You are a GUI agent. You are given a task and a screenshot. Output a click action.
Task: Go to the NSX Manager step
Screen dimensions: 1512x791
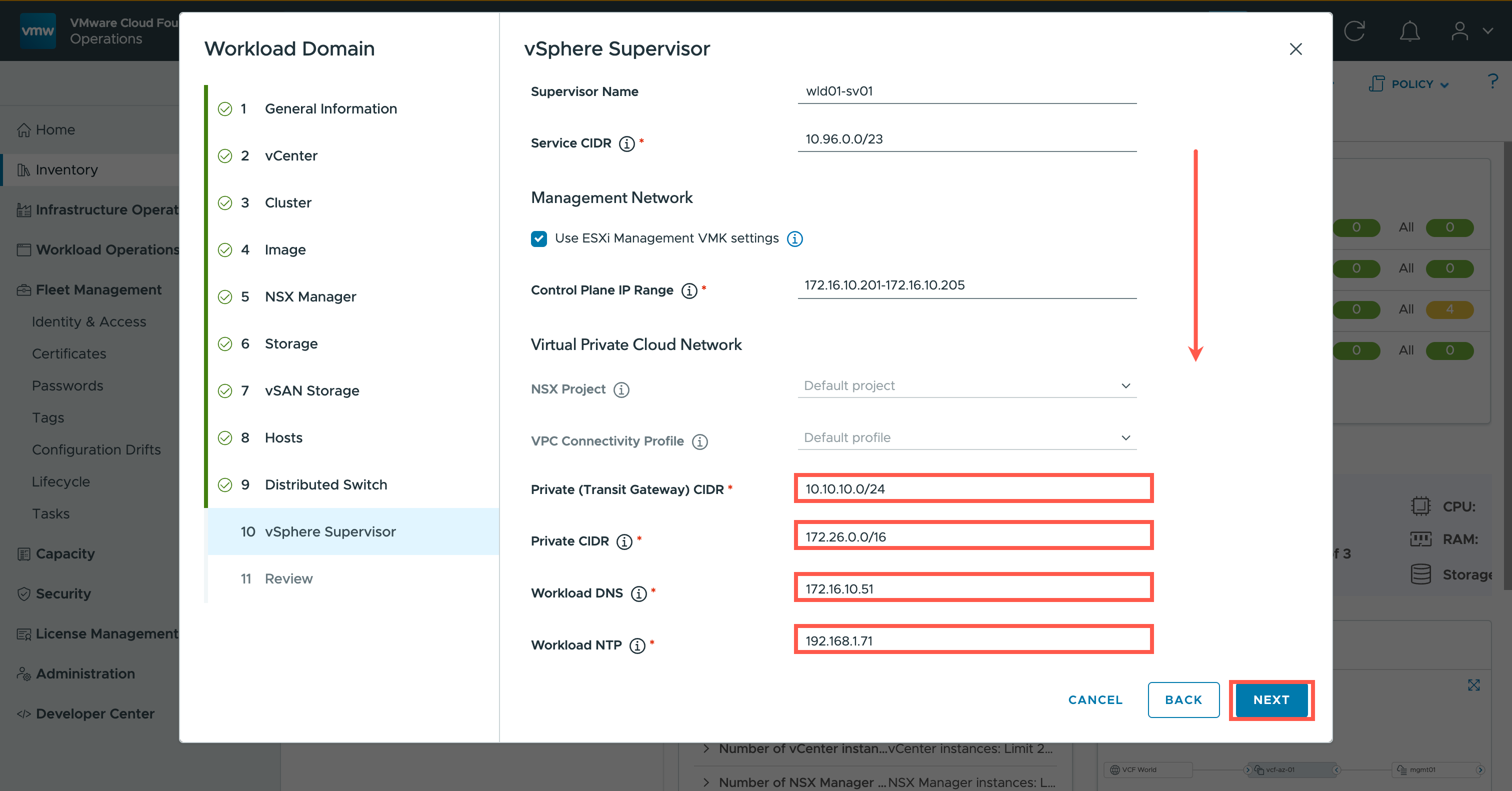(x=310, y=297)
